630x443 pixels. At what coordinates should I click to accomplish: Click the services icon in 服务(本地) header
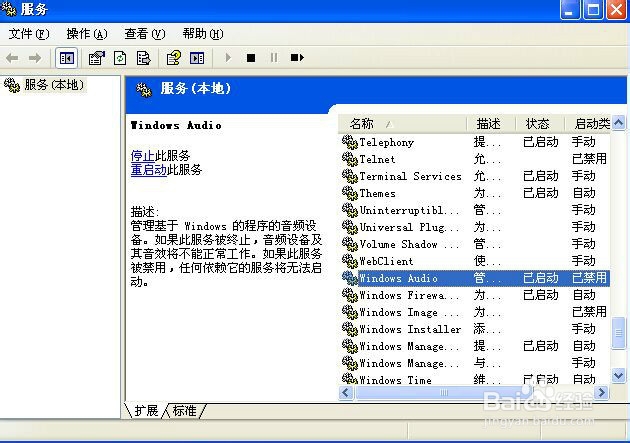tap(144, 89)
